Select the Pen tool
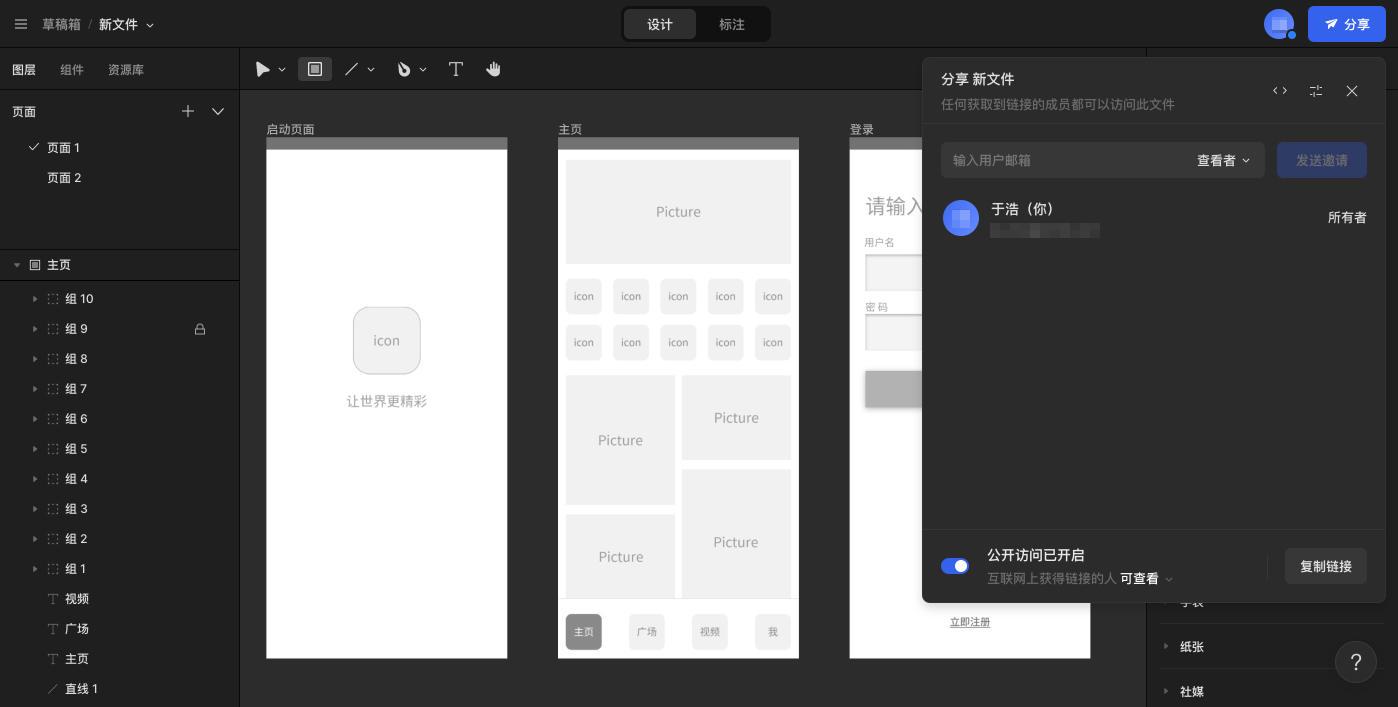Viewport: 1398px width, 707px height. 404,69
